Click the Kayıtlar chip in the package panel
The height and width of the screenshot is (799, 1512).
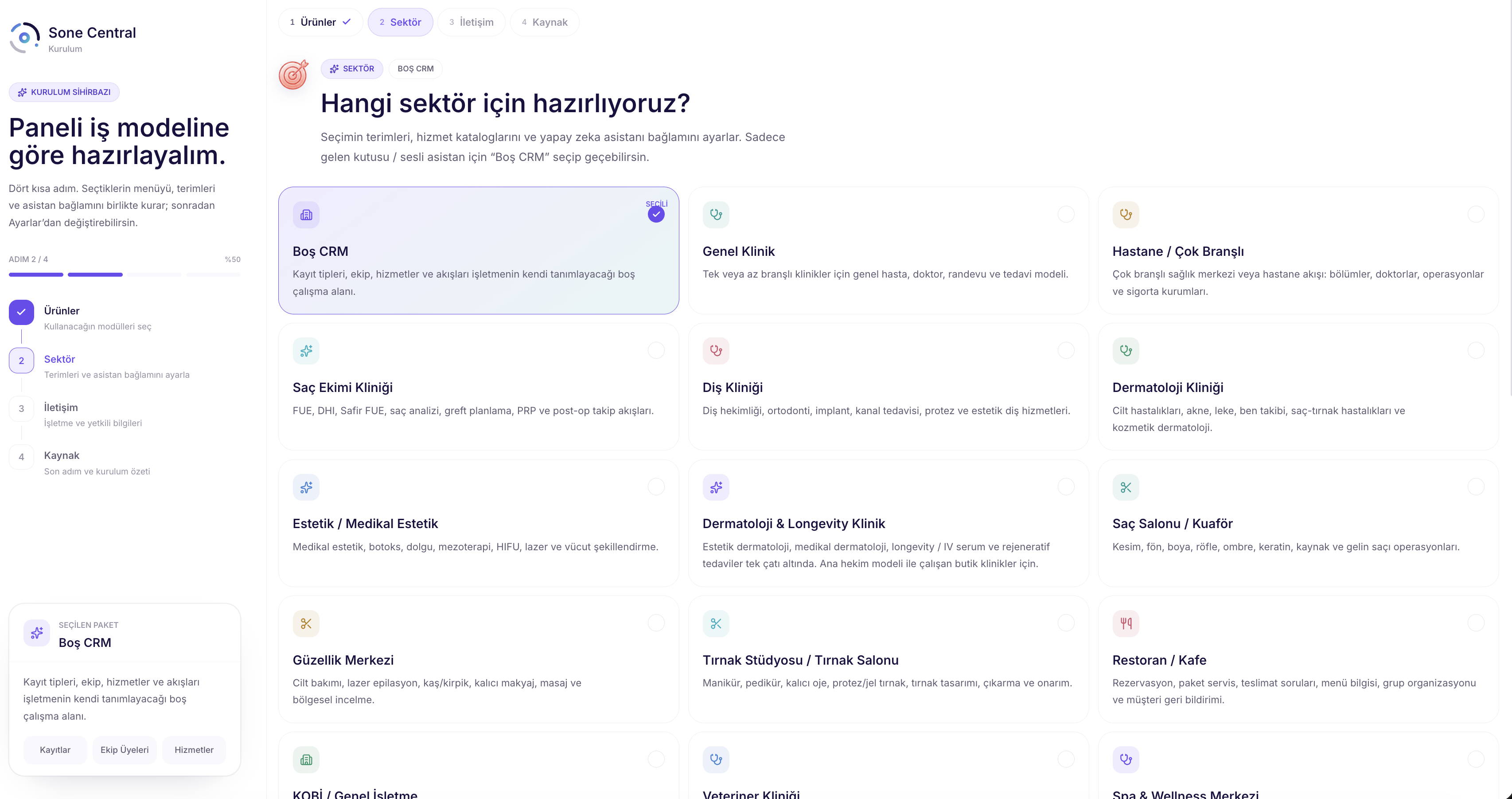(55, 750)
